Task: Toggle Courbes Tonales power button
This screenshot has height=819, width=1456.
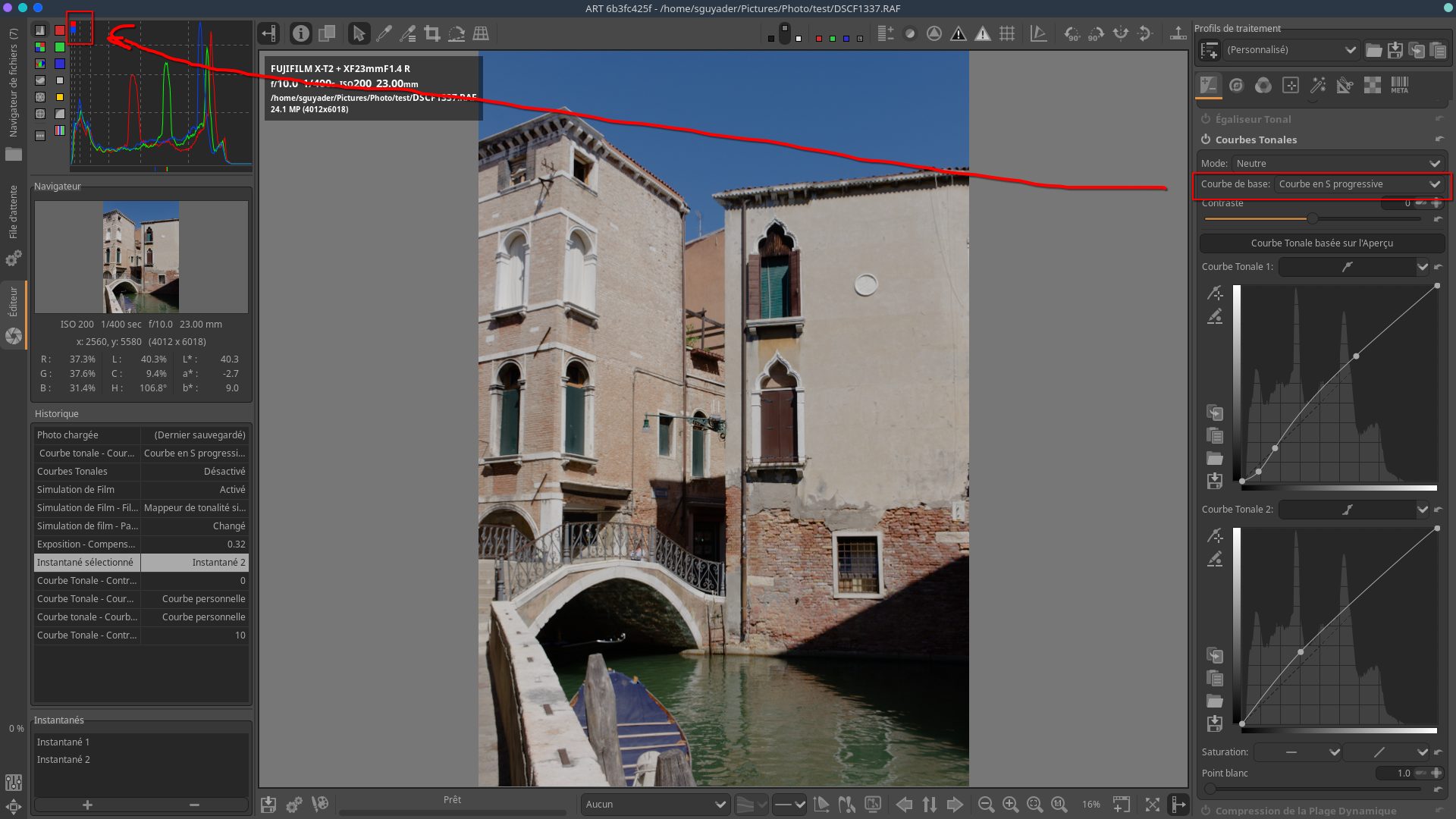Action: (x=1206, y=140)
